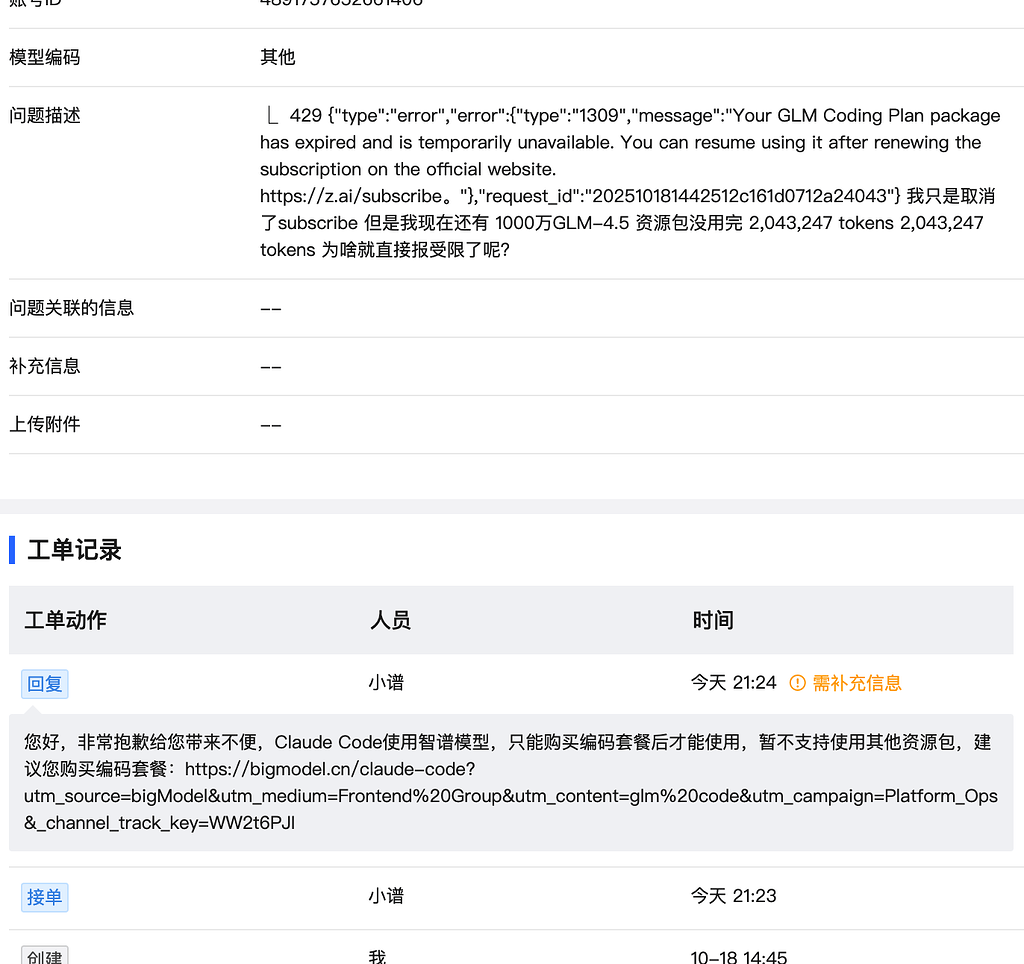Click 我 in the 创建 row
1024x964 pixels.
click(x=377, y=957)
